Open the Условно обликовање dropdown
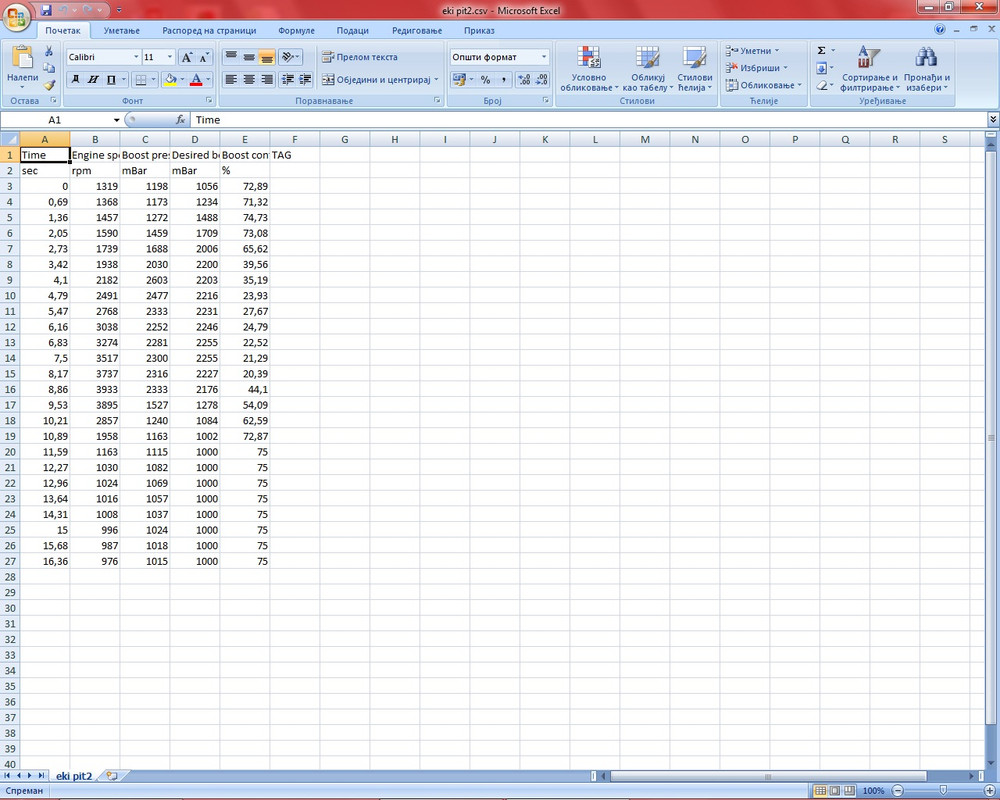1000x800 pixels. click(x=589, y=69)
